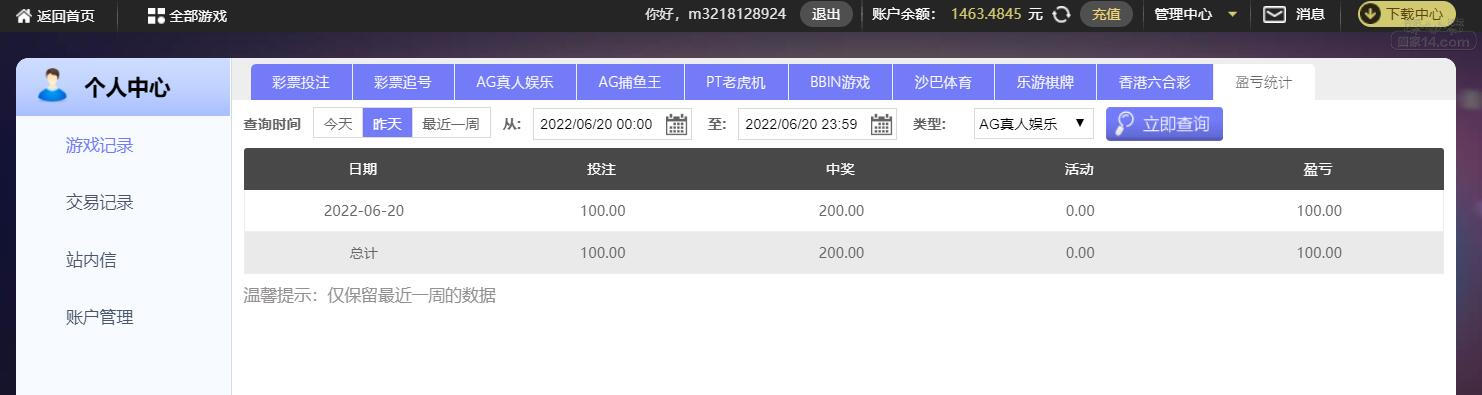The height and width of the screenshot is (395, 1482).
Task: Switch to the PT老虎机 tab
Action: [736, 82]
